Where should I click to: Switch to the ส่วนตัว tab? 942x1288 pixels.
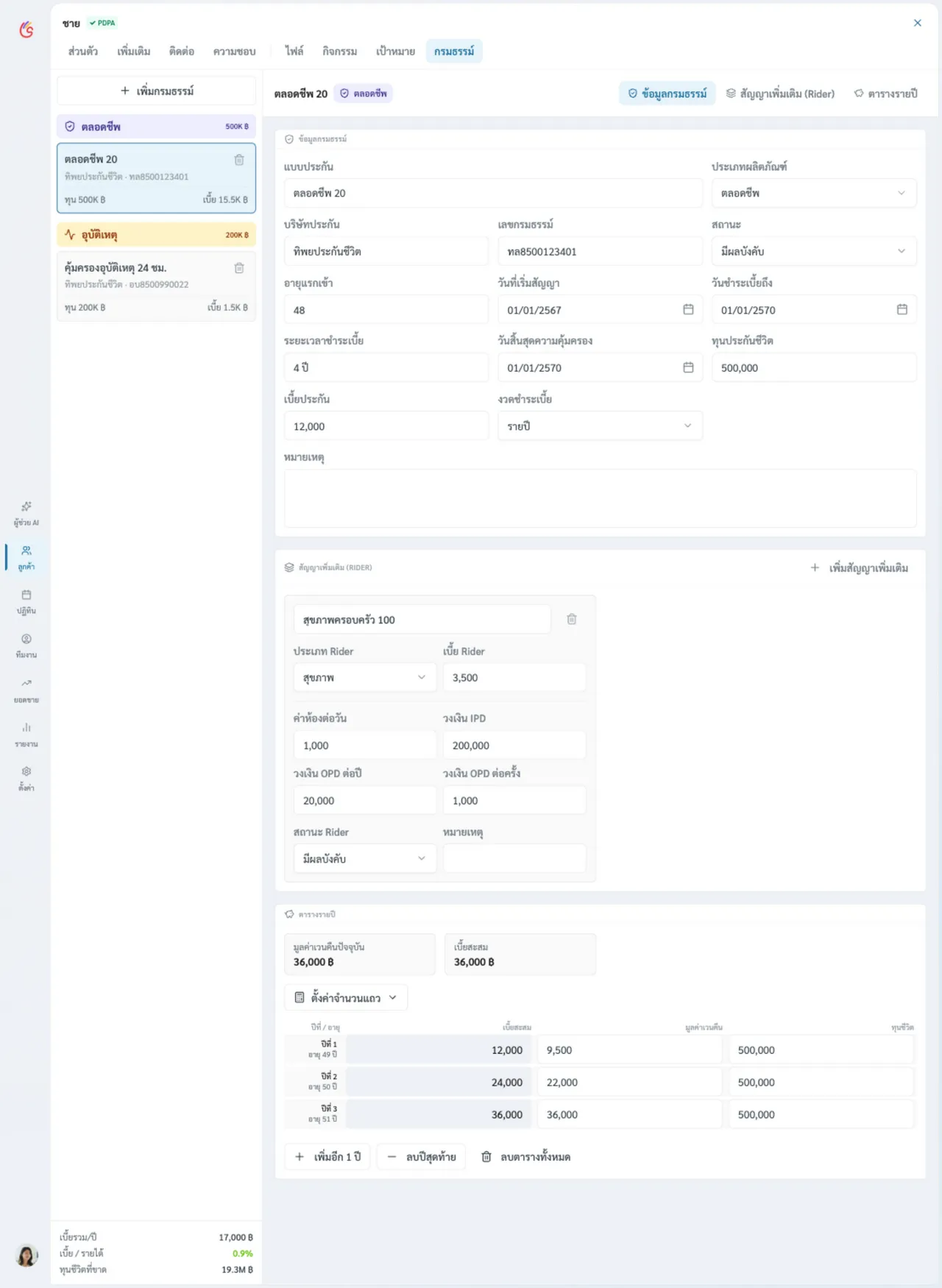coord(83,51)
